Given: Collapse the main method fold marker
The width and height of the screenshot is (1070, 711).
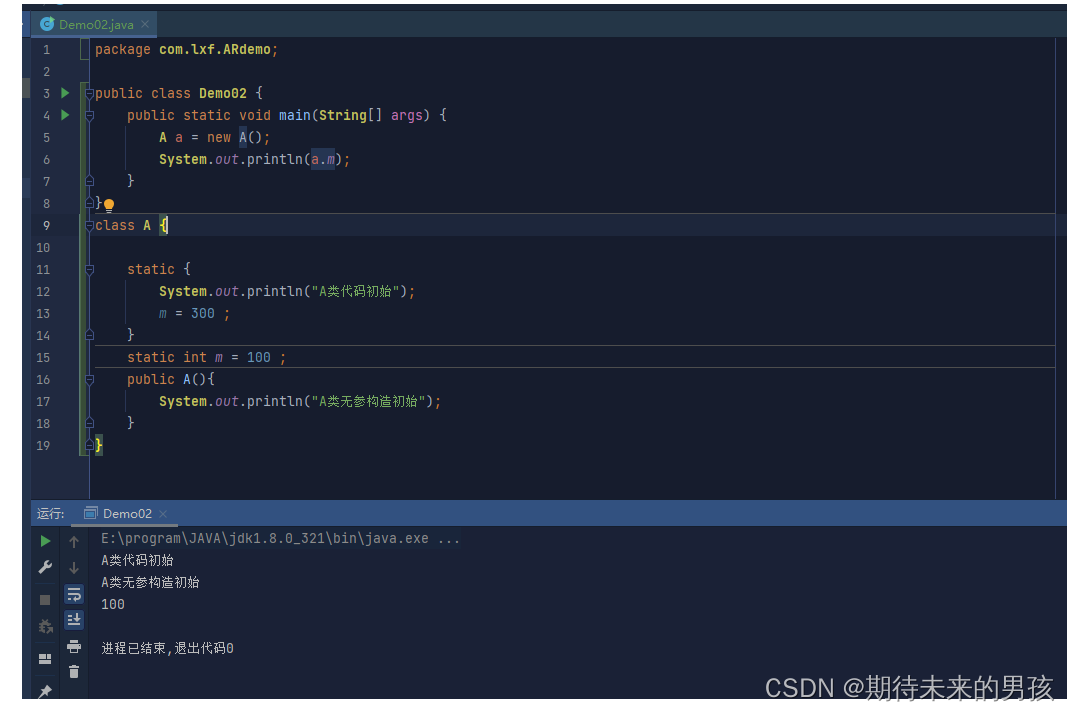Looking at the screenshot, I should point(89,115).
